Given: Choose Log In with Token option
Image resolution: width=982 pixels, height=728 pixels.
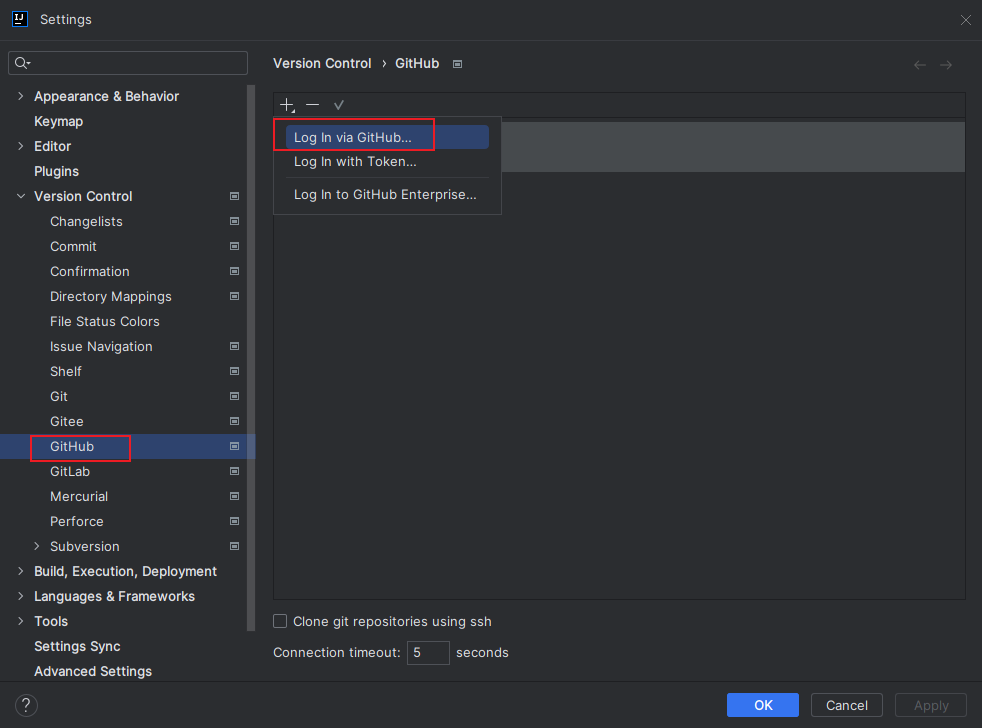Looking at the screenshot, I should coord(387,162).
